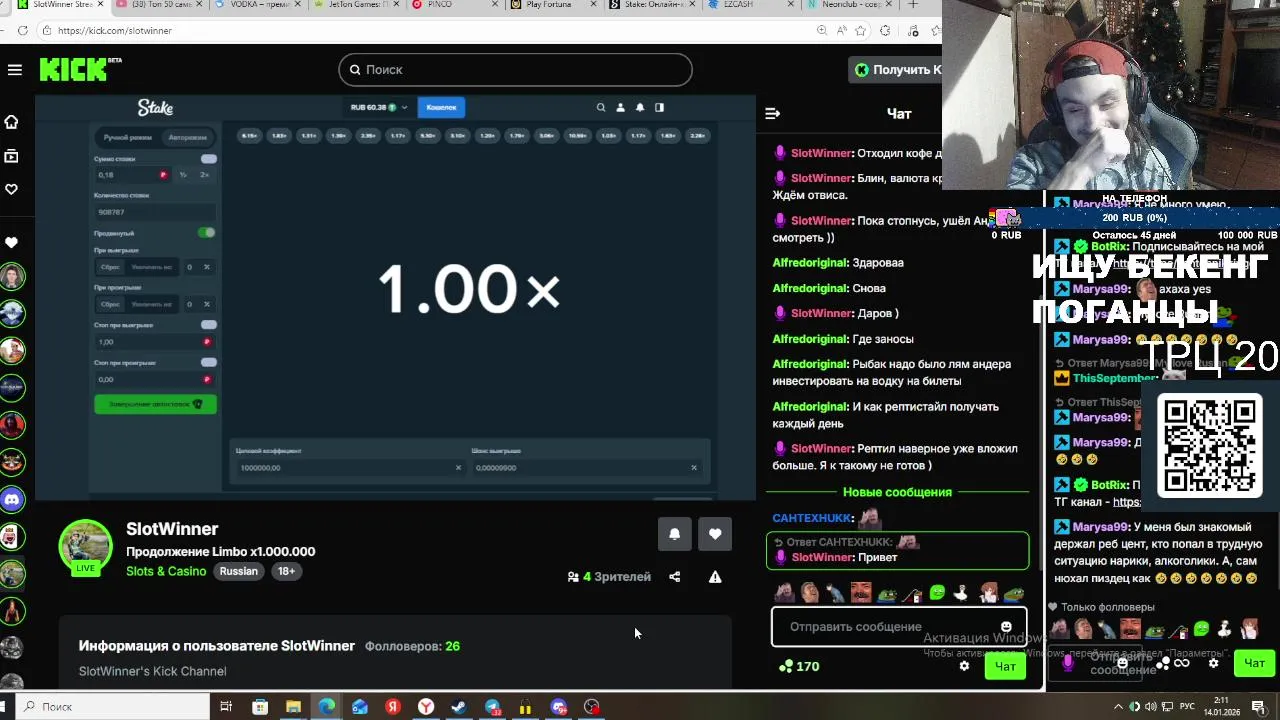Share the SlotWinner stream
This screenshot has height=720, width=1280.
[675, 577]
